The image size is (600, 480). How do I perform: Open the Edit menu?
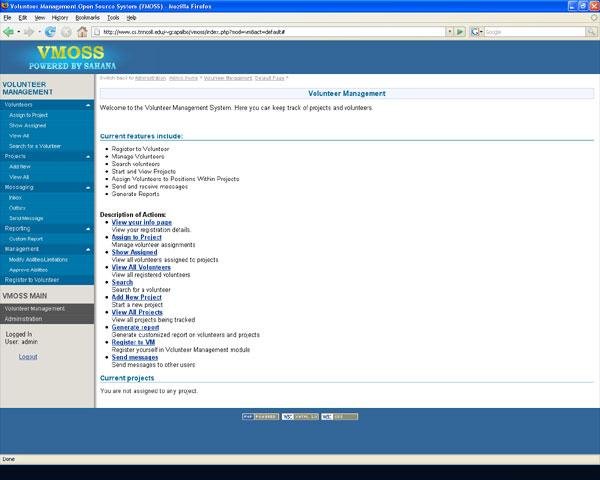tap(23, 18)
